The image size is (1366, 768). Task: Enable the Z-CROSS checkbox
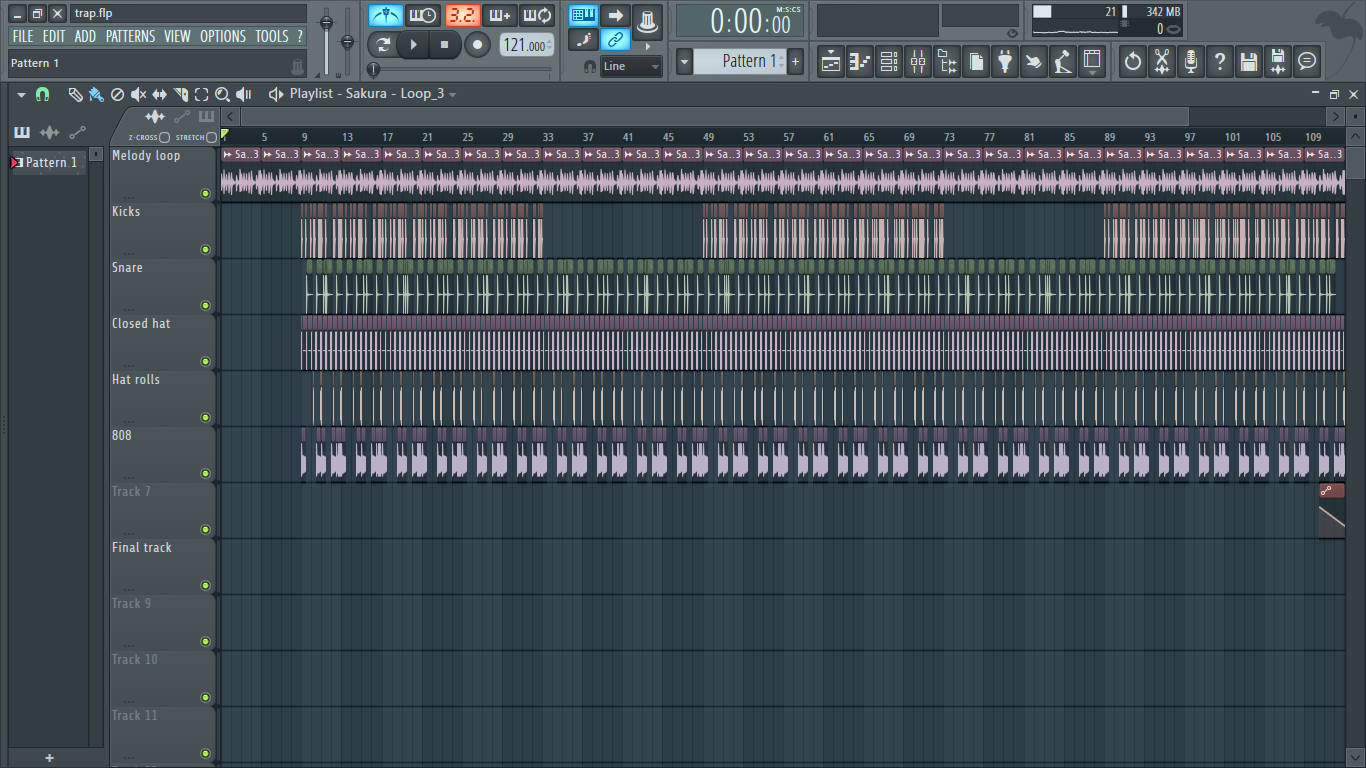[164, 137]
